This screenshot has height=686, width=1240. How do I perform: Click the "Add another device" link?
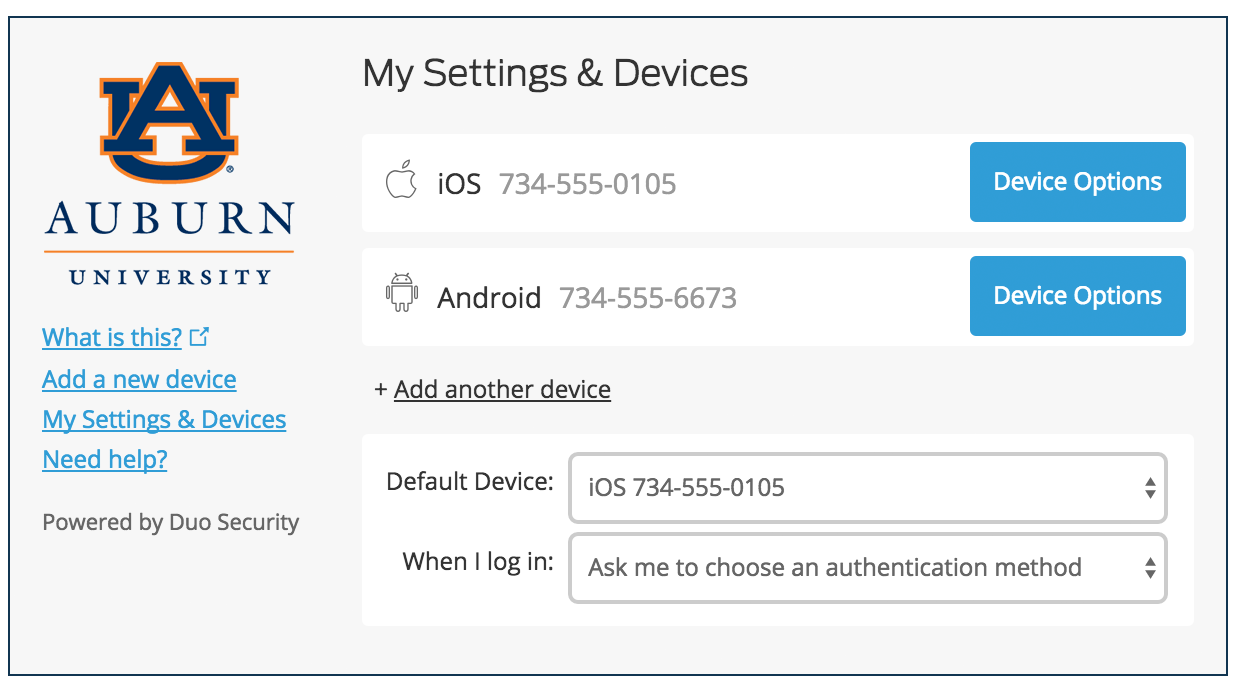(502, 389)
